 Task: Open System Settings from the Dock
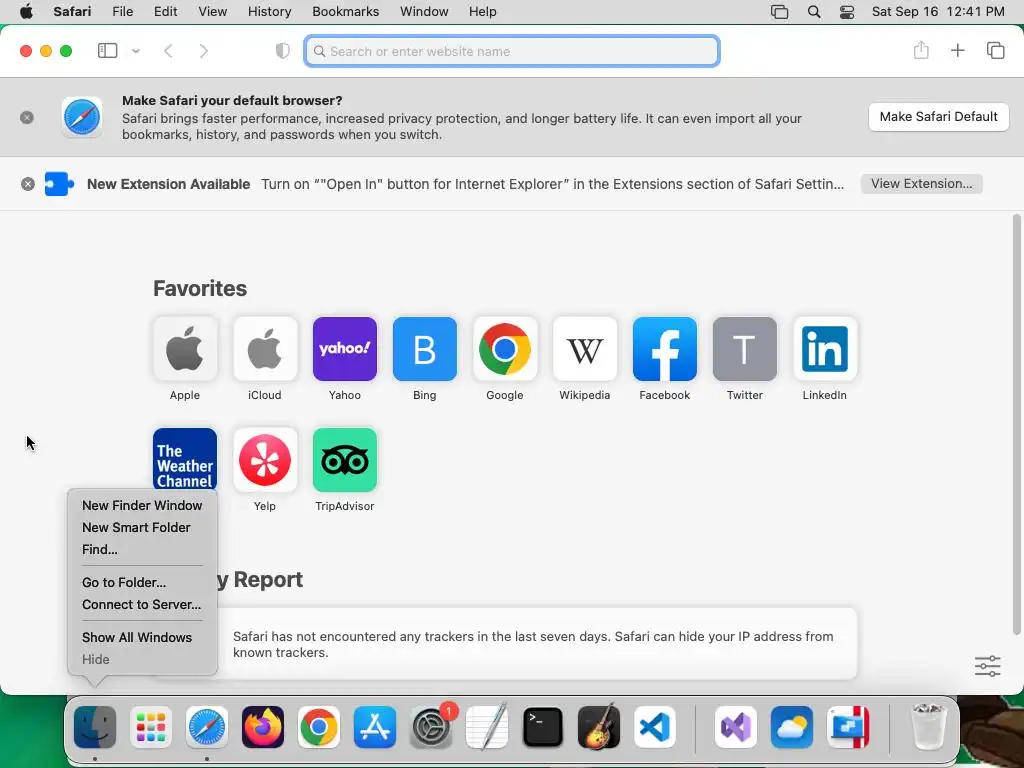[431, 726]
